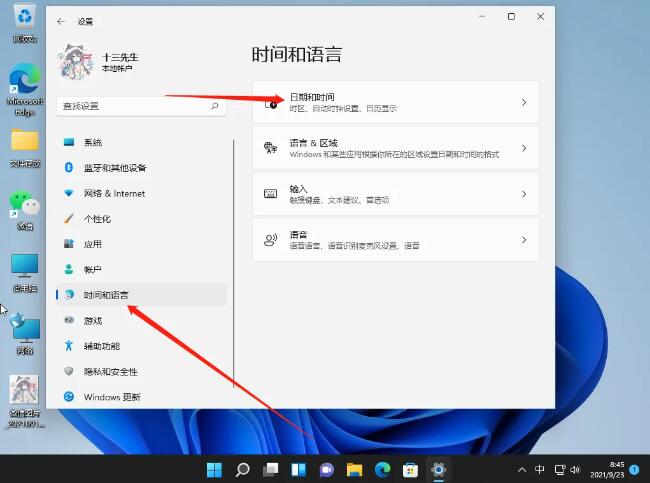Viewport: 650px width, 483px height.
Task: Open the WeChat desktop shortcut
Action: tap(25, 210)
